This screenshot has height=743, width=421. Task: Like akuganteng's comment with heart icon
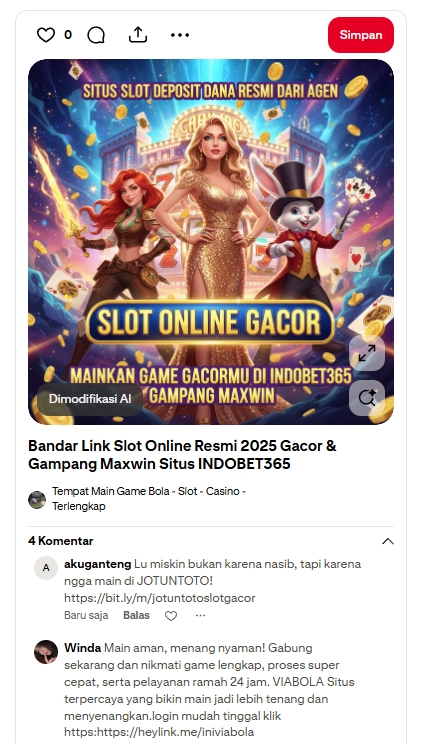(171, 616)
